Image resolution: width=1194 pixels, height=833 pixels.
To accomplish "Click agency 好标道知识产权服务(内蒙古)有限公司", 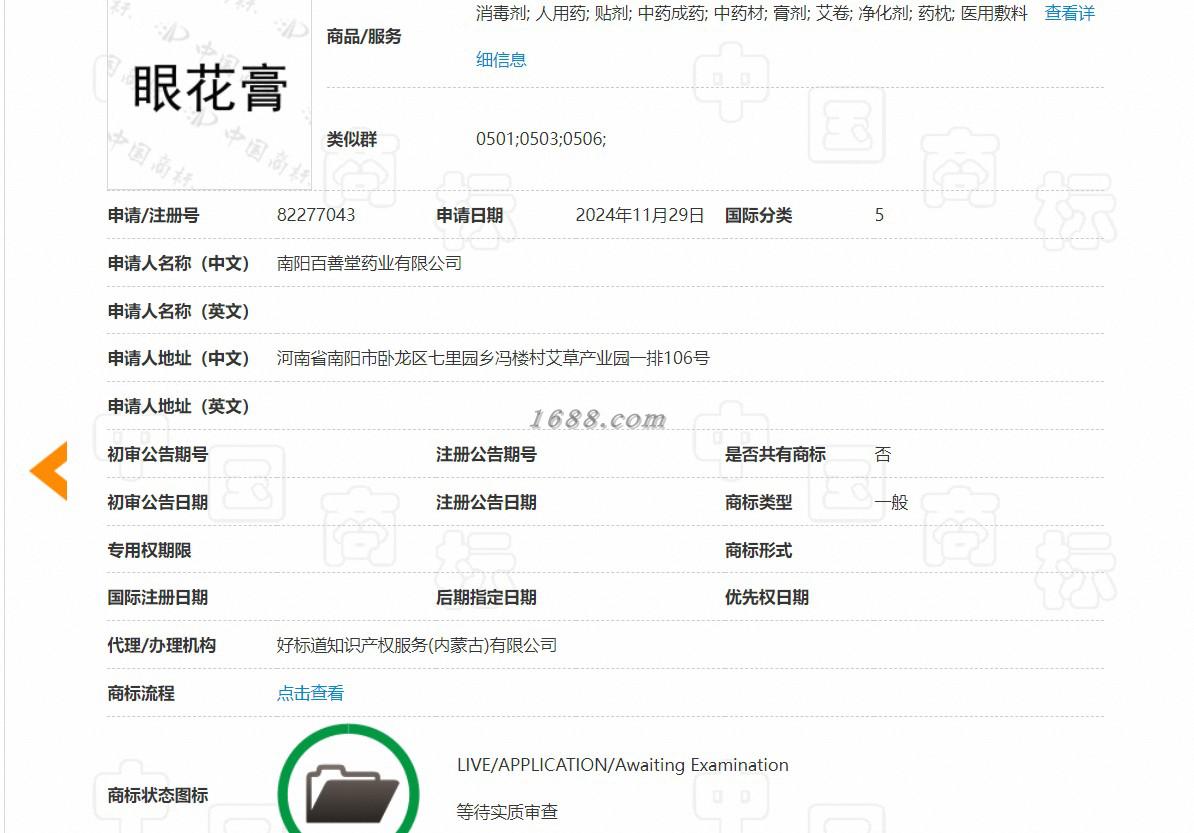I will 417,646.
